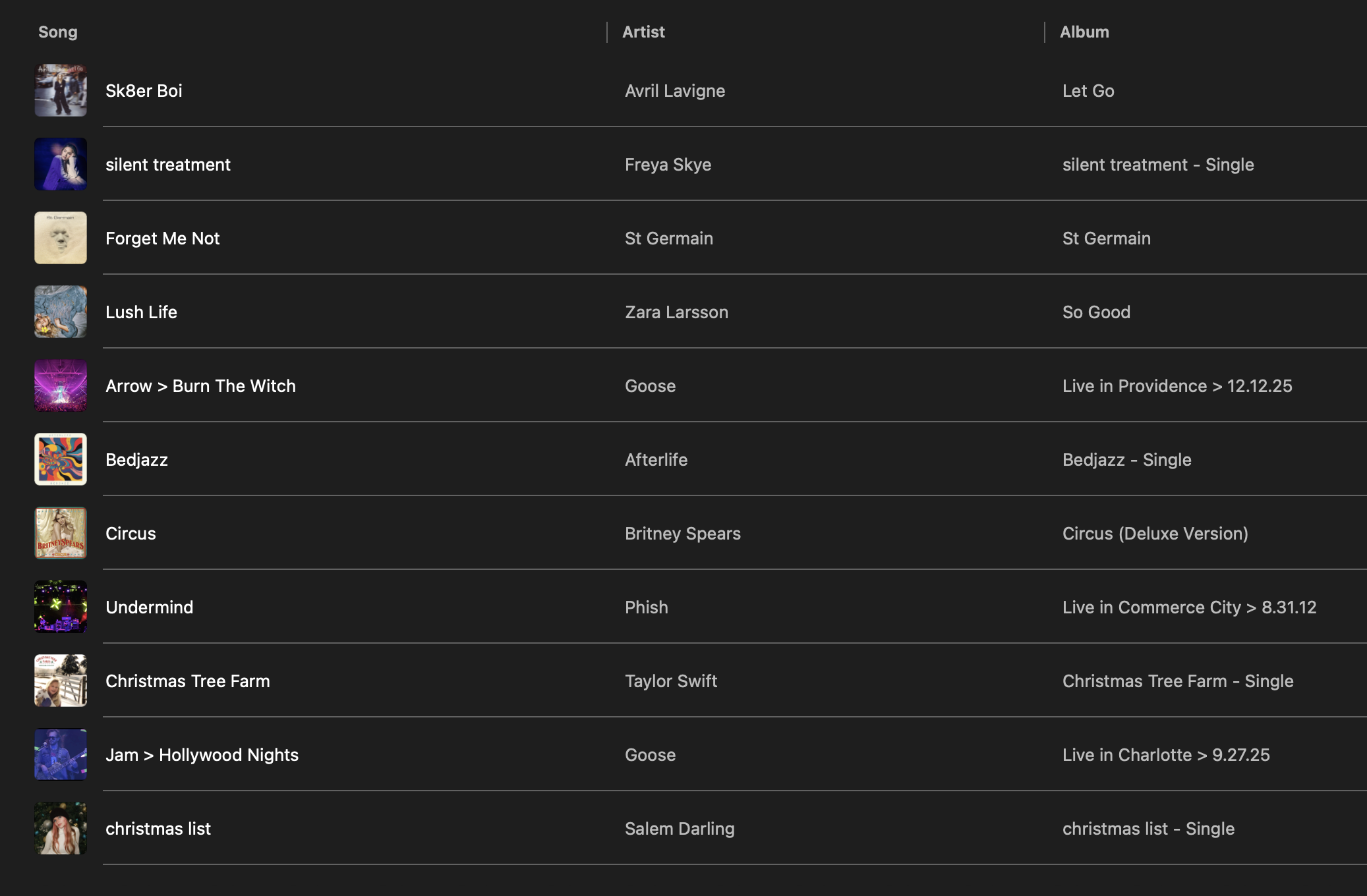Open artist Avril Lavigne
This screenshot has height=896, width=1367.
(x=674, y=91)
